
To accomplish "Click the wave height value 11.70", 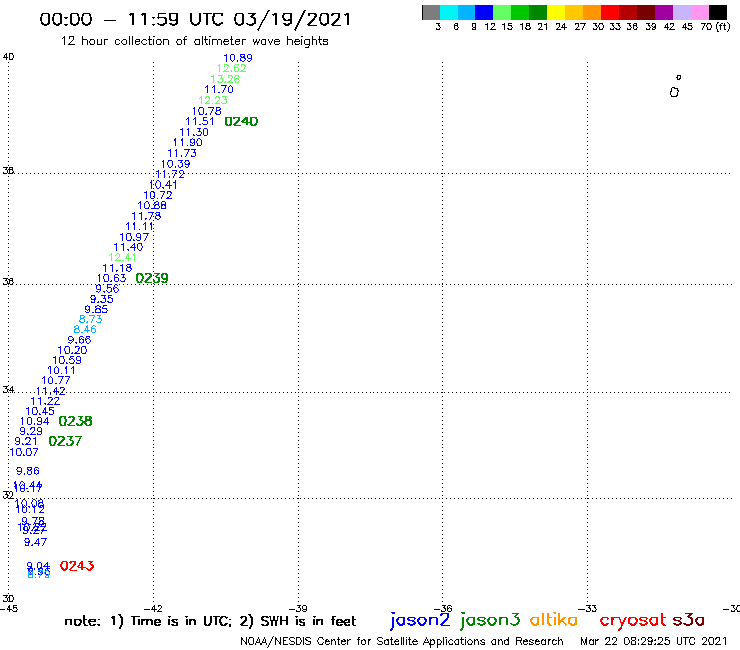I will [x=219, y=90].
